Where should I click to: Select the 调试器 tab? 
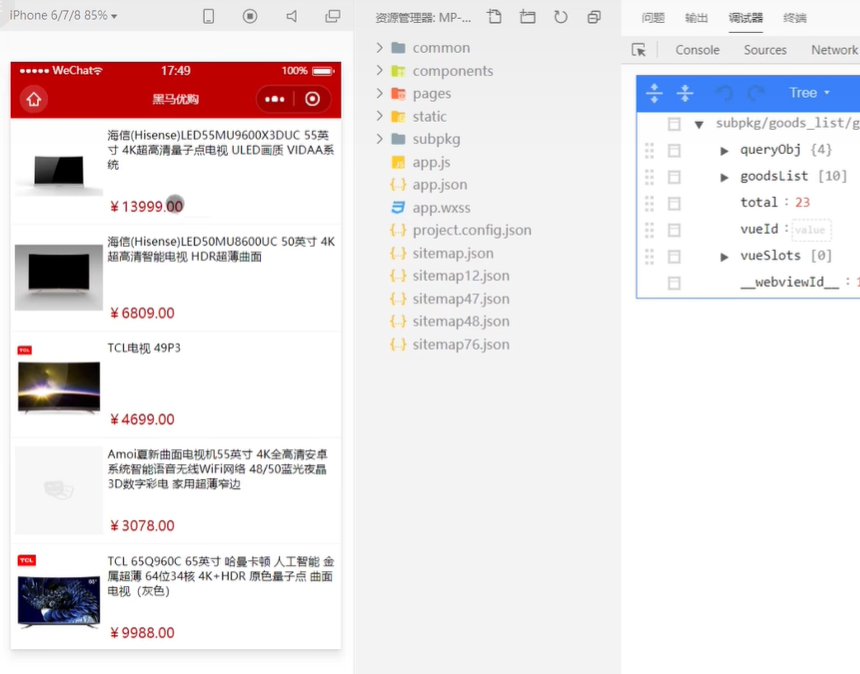(745, 18)
